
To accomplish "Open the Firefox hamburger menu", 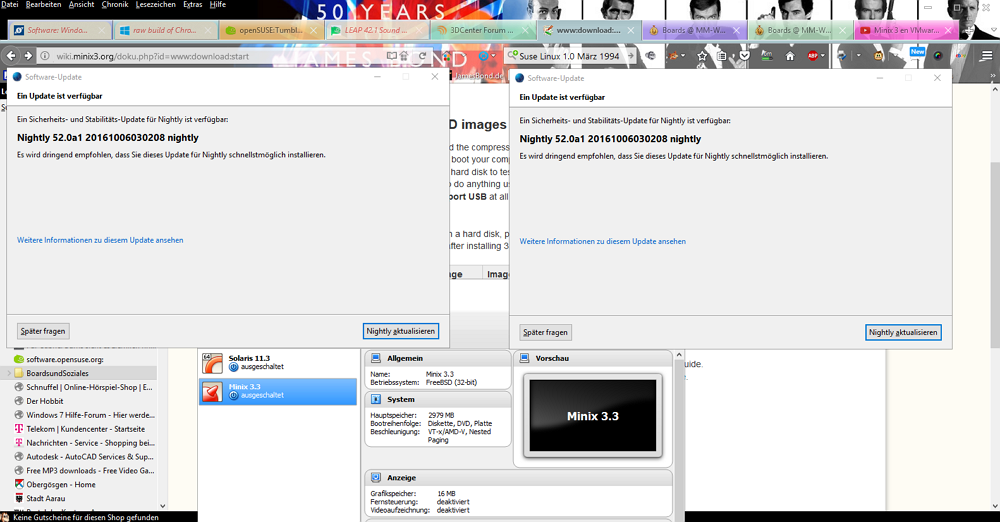I will [x=987, y=56].
